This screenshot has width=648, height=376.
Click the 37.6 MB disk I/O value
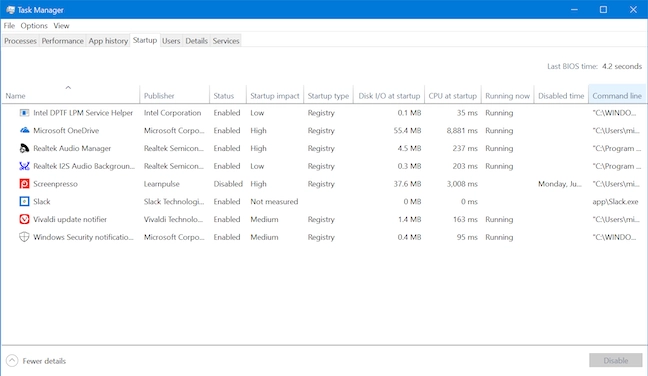(x=407, y=184)
